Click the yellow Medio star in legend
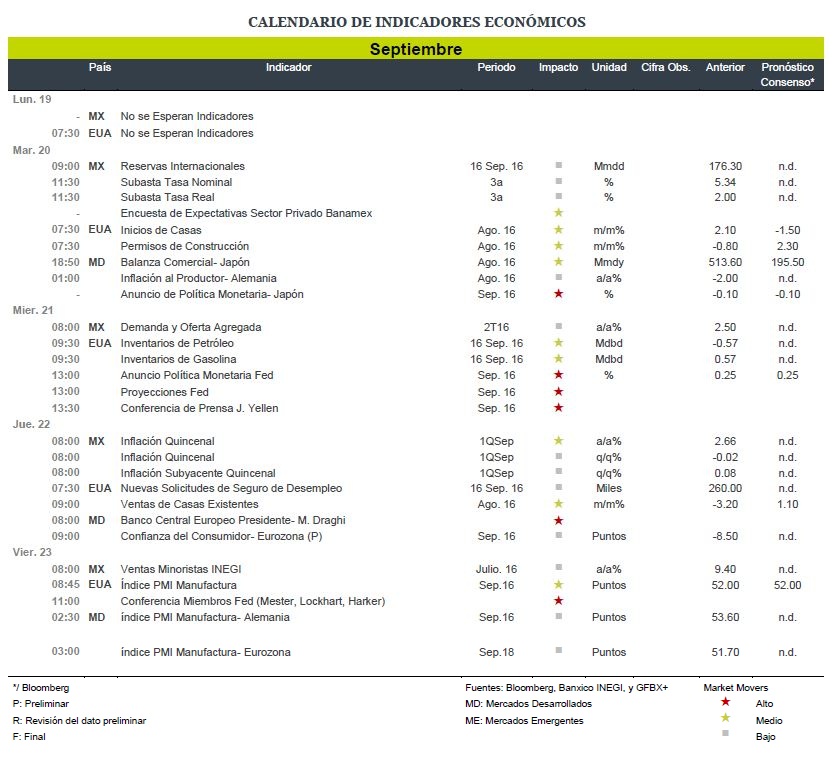The height and width of the screenshot is (762, 834). pyautogui.click(x=725, y=718)
